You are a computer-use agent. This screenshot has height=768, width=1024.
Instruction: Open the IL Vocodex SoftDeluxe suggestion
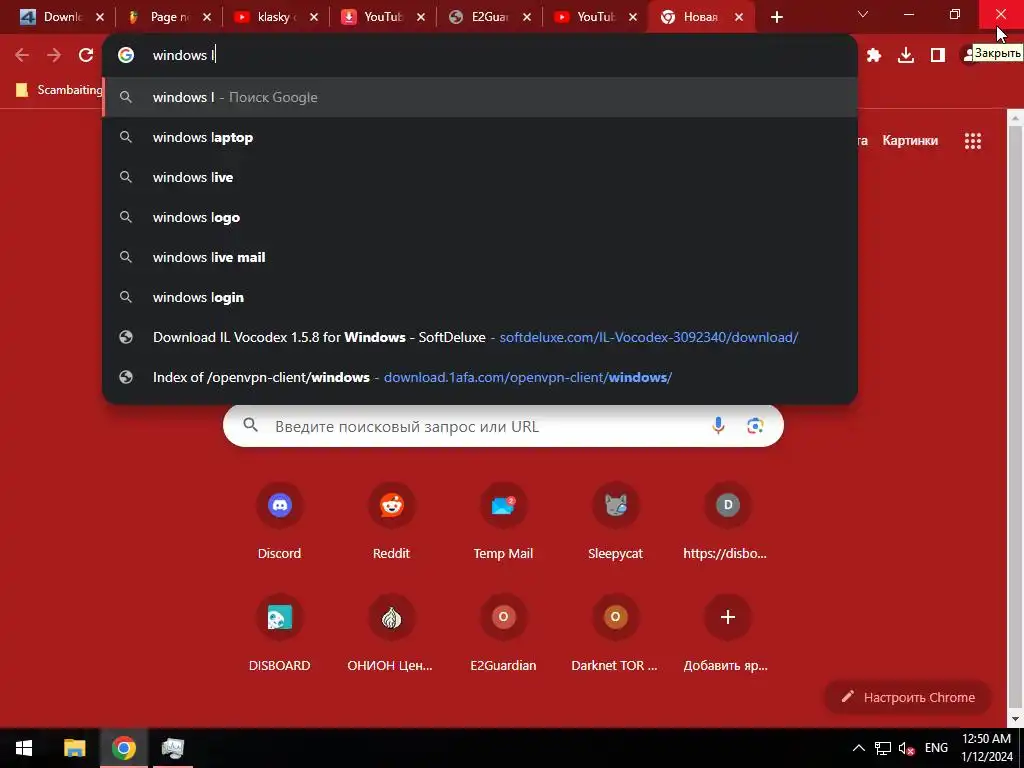pyautogui.click(x=480, y=337)
